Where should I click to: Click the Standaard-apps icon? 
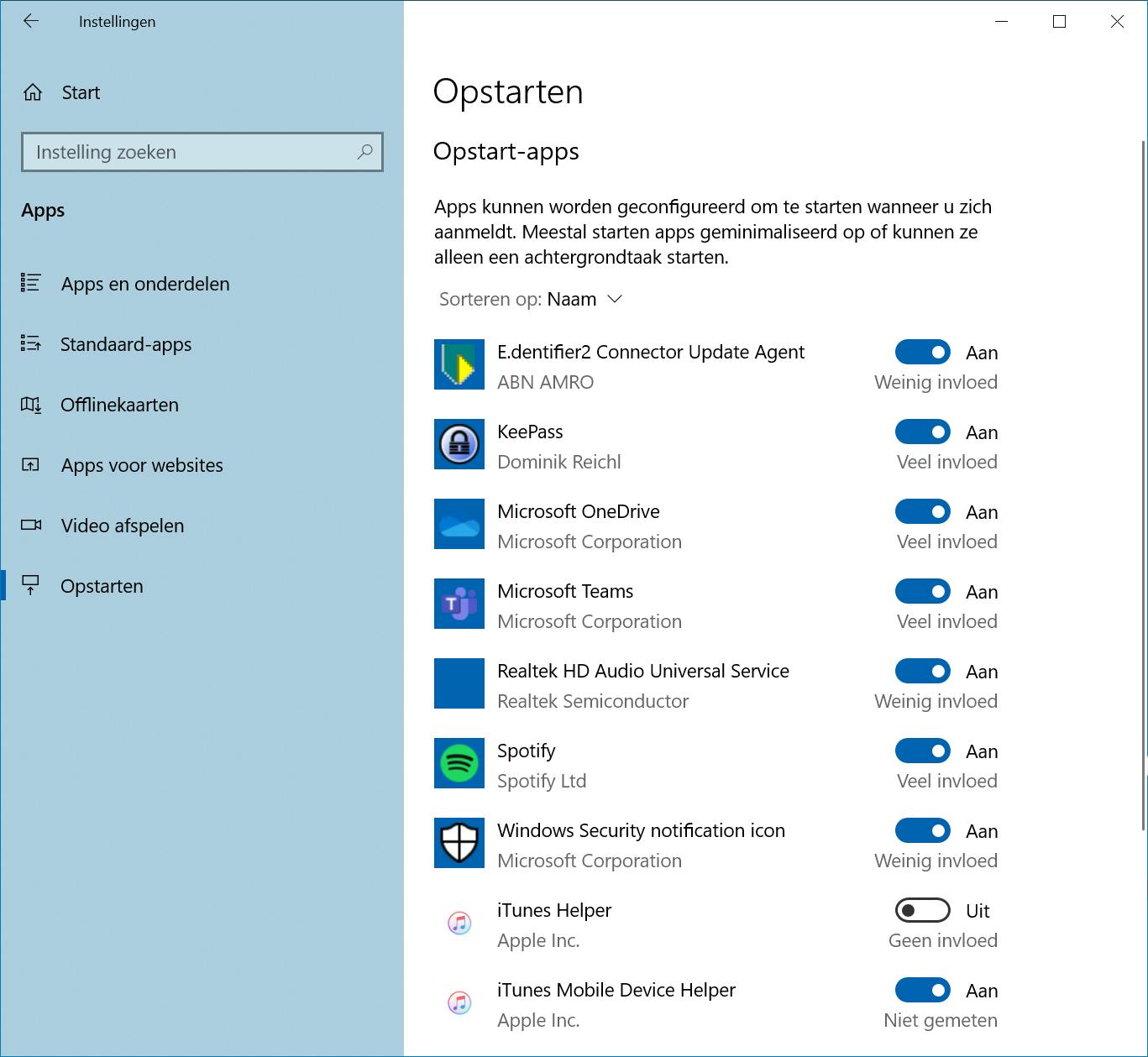point(31,343)
